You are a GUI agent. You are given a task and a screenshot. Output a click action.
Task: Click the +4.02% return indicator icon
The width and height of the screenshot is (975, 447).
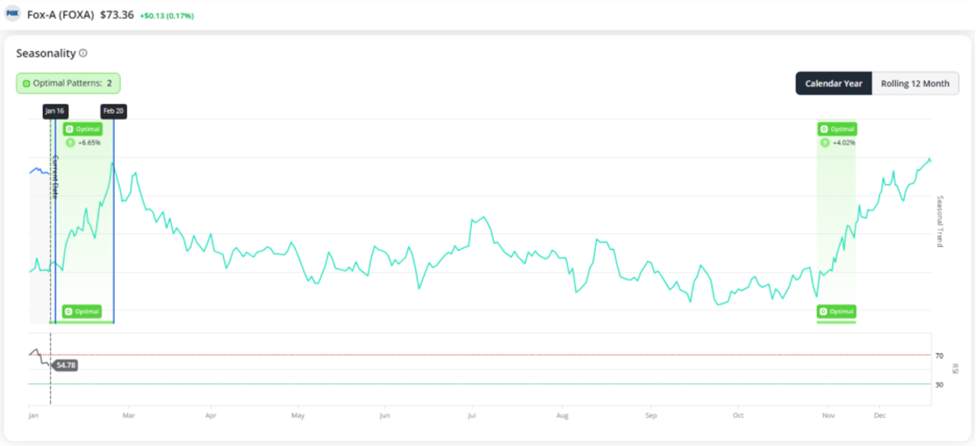(824, 143)
